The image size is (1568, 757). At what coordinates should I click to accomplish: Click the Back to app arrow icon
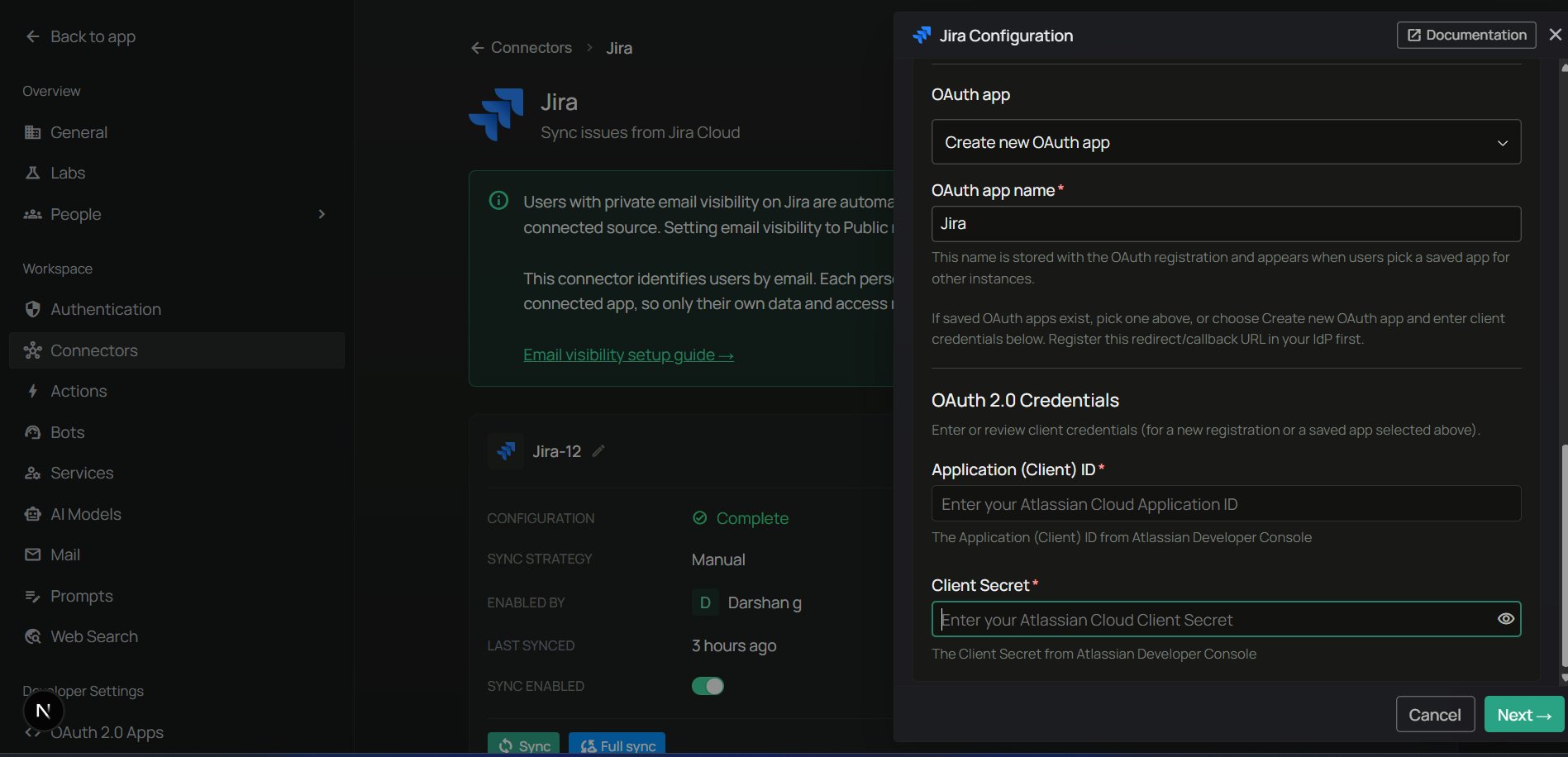32,36
